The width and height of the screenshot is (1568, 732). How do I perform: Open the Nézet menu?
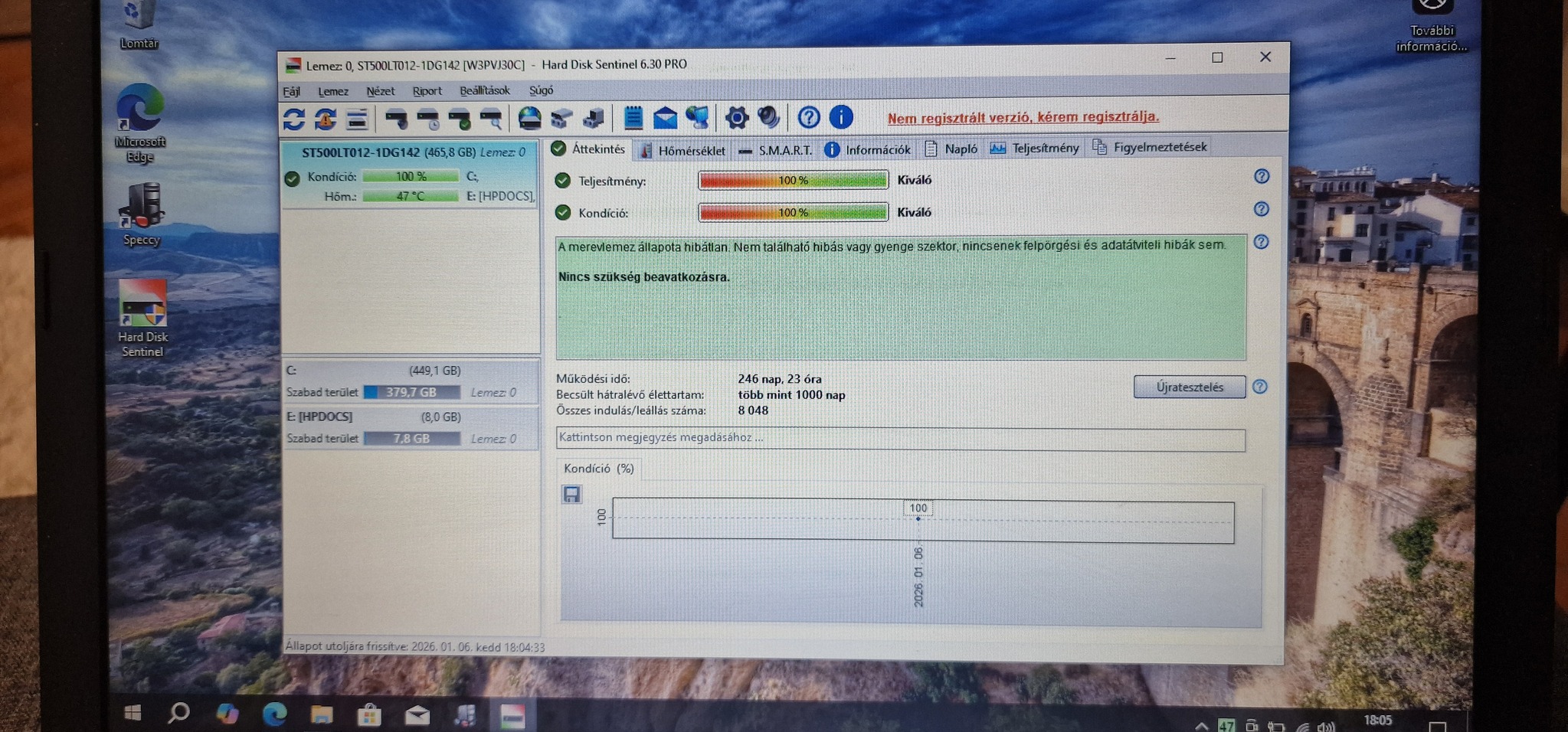pos(380,91)
